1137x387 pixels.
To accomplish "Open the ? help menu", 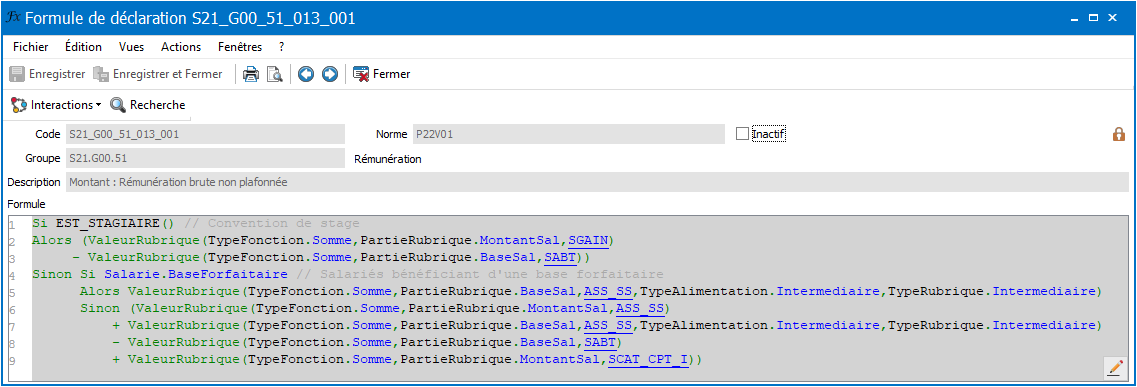I will tap(281, 46).
